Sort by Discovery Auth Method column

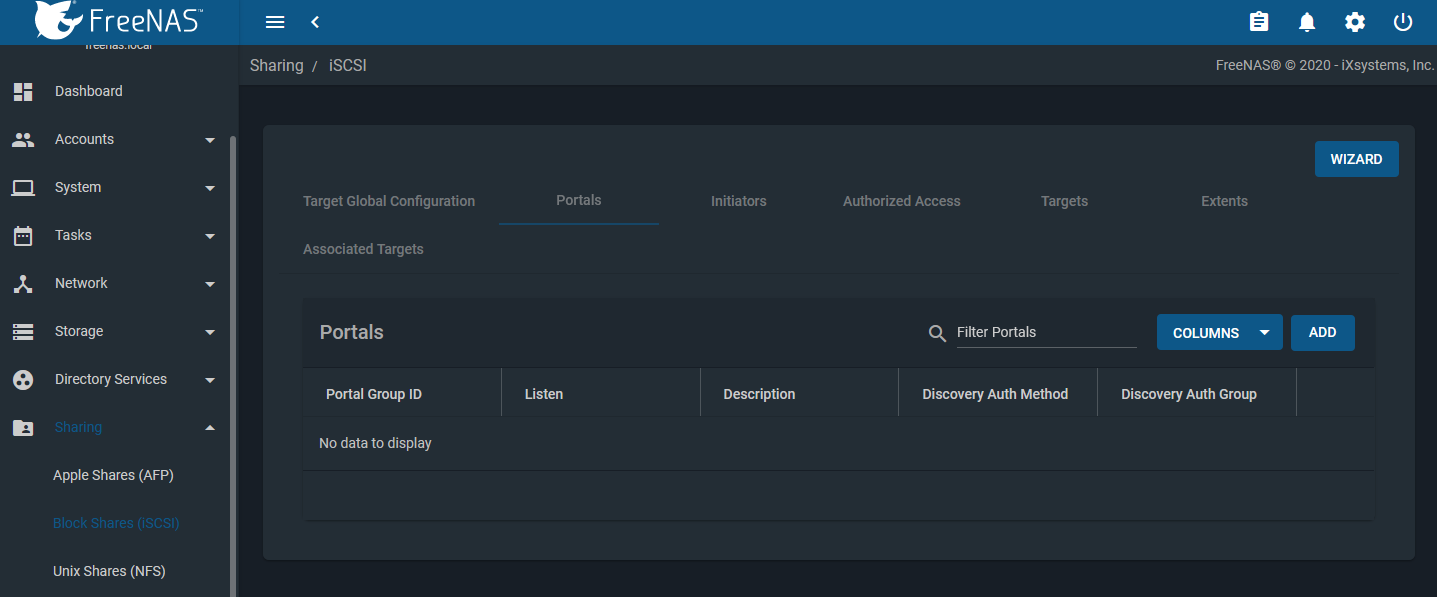[995, 394]
